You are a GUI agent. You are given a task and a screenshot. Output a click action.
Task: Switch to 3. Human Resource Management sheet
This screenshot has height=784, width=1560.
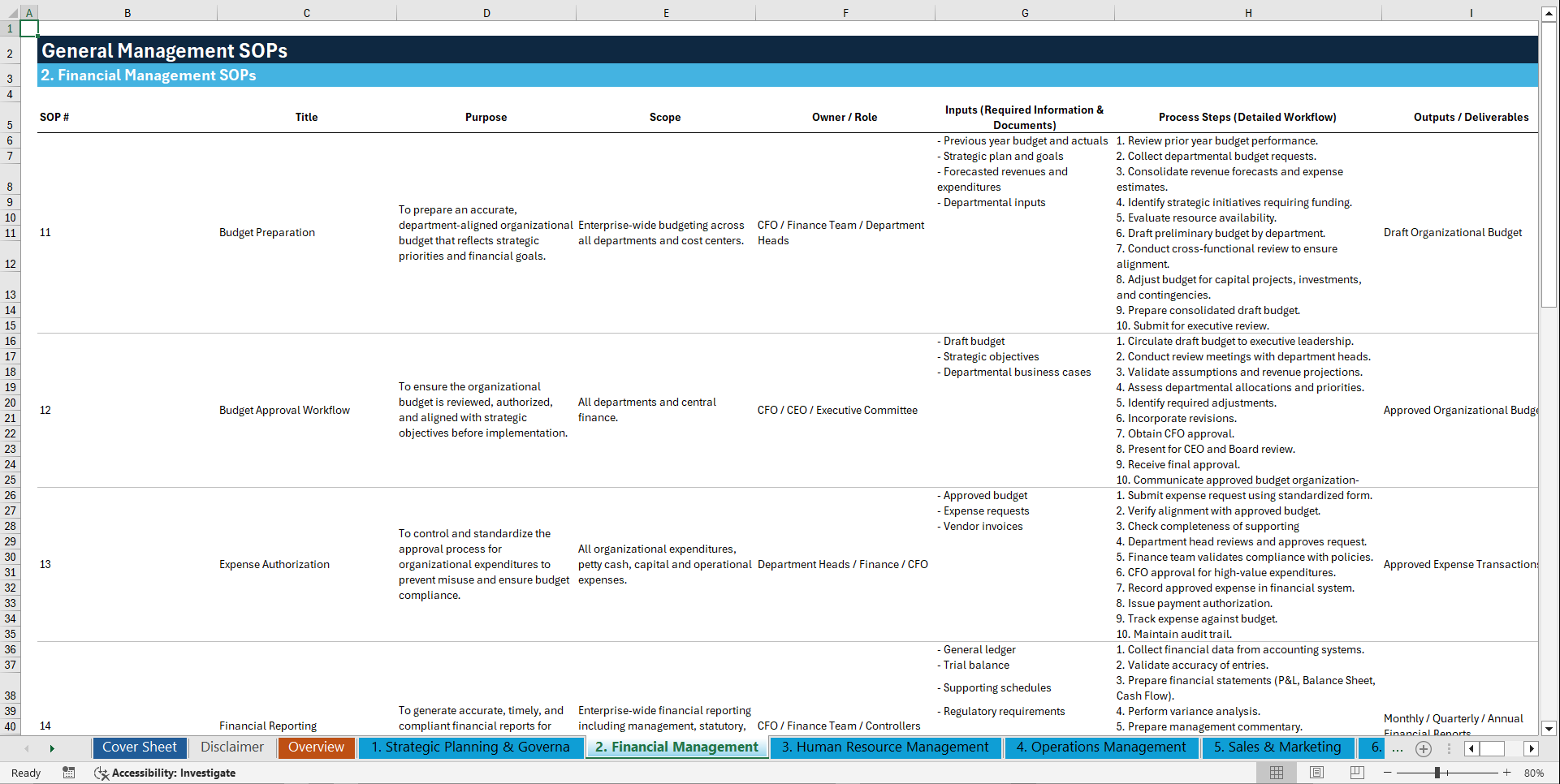[x=885, y=747]
